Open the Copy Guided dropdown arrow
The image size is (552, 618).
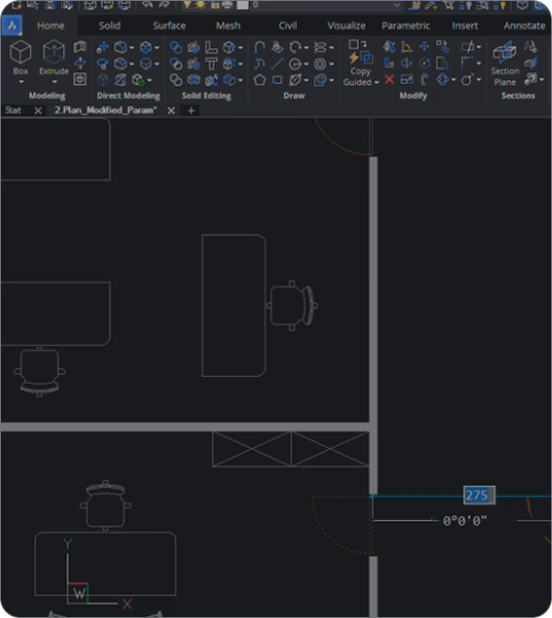click(377, 82)
